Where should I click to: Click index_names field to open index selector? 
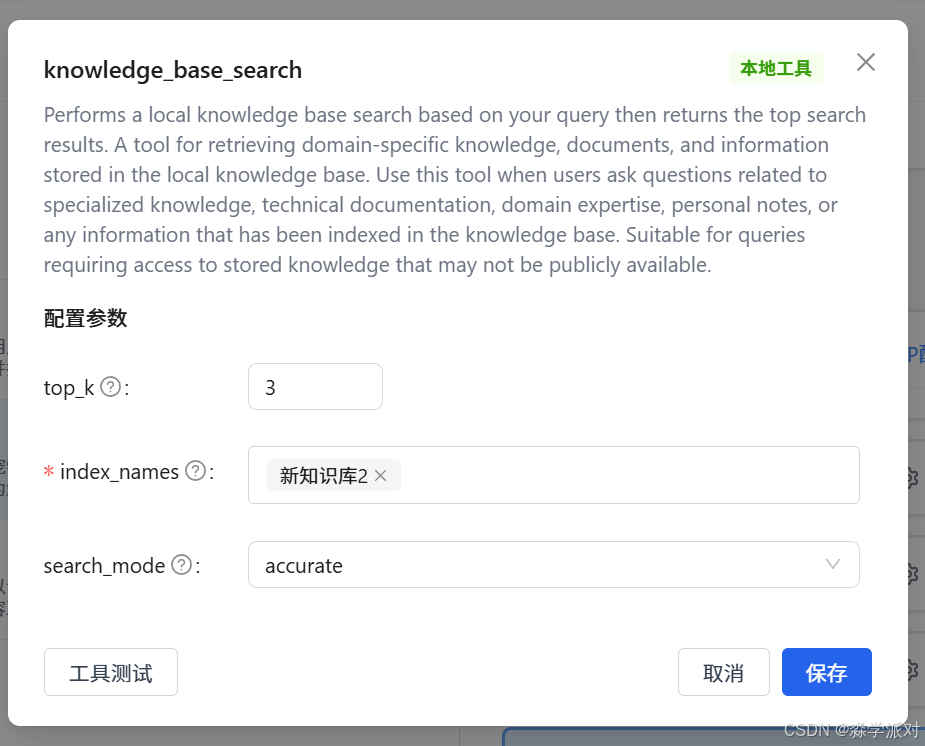[x=600, y=475]
